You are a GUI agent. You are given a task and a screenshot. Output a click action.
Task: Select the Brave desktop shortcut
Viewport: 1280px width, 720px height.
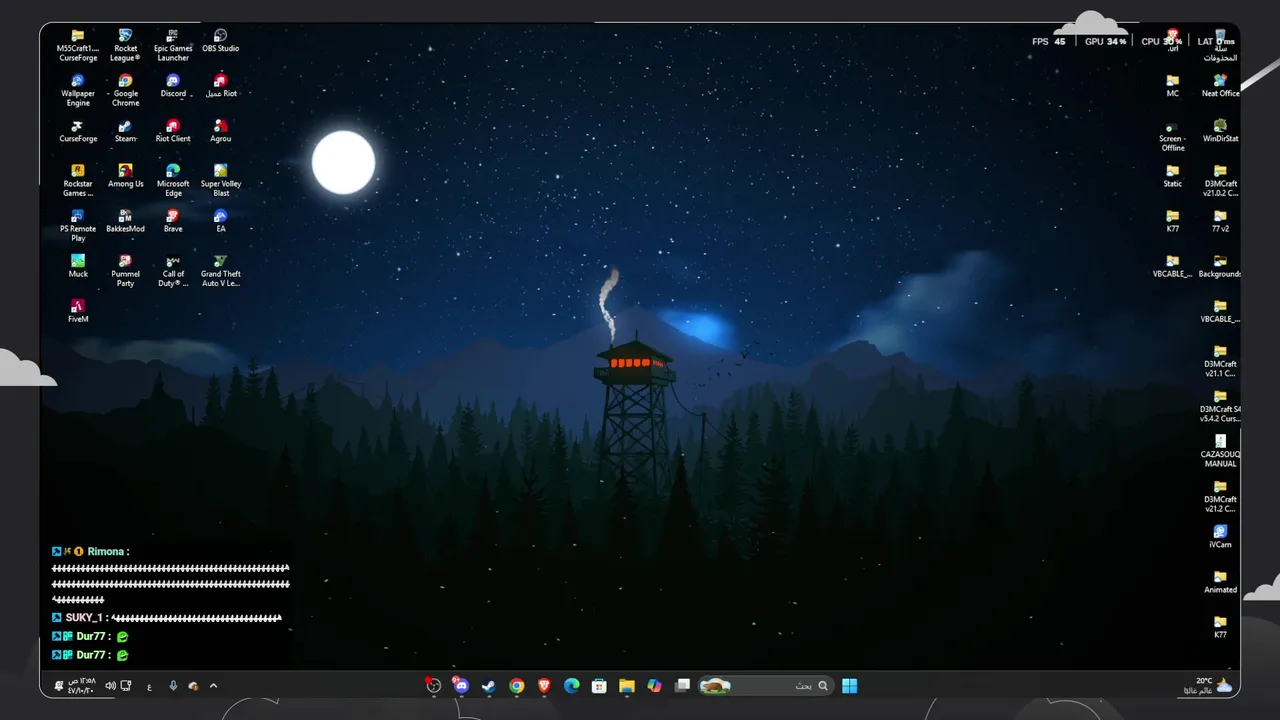[x=173, y=221]
